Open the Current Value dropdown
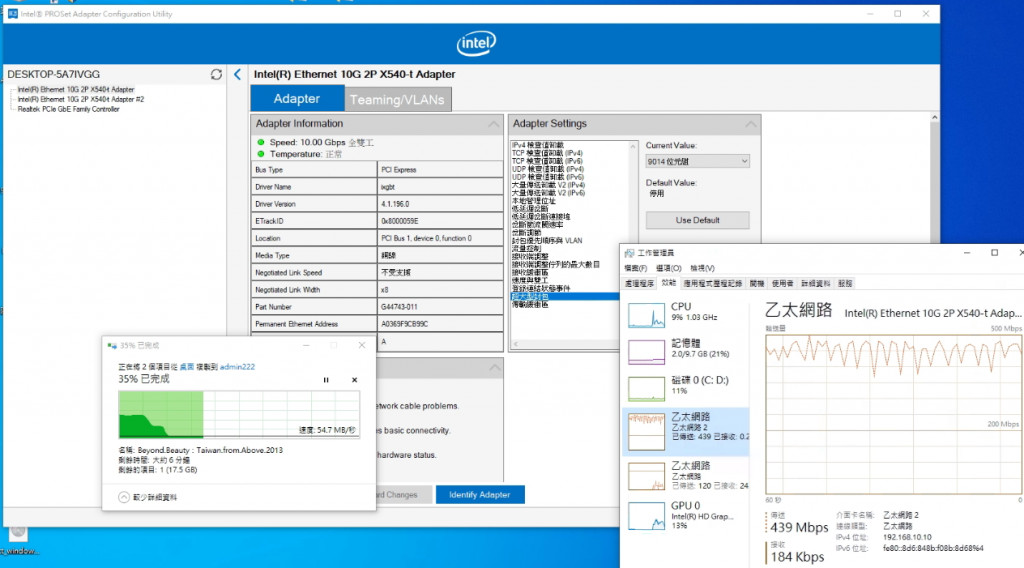The width and height of the screenshot is (1024, 568). (x=697, y=161)
